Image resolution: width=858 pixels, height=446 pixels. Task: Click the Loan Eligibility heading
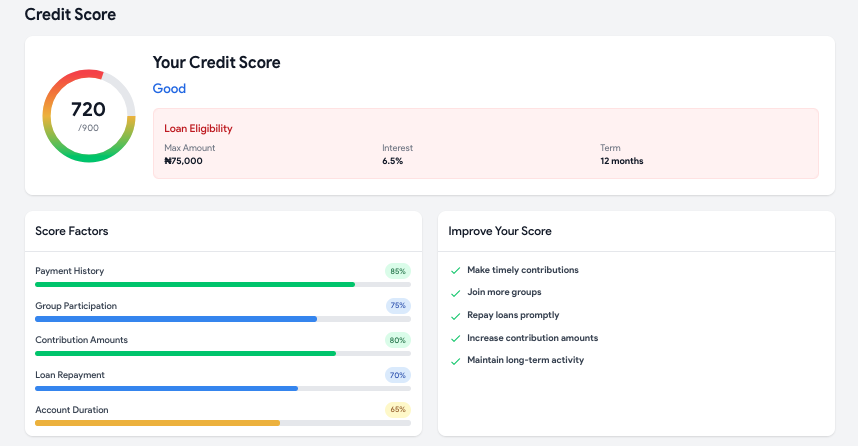click(x=198, y=129)
